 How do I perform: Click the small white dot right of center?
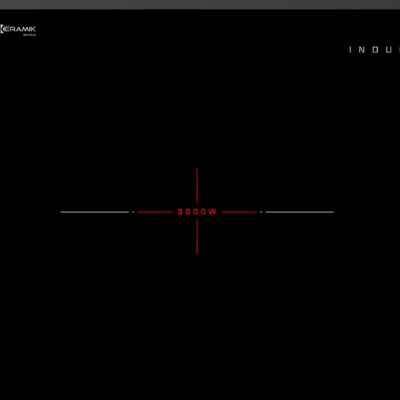pyautogui.click(x=261, y=212)
